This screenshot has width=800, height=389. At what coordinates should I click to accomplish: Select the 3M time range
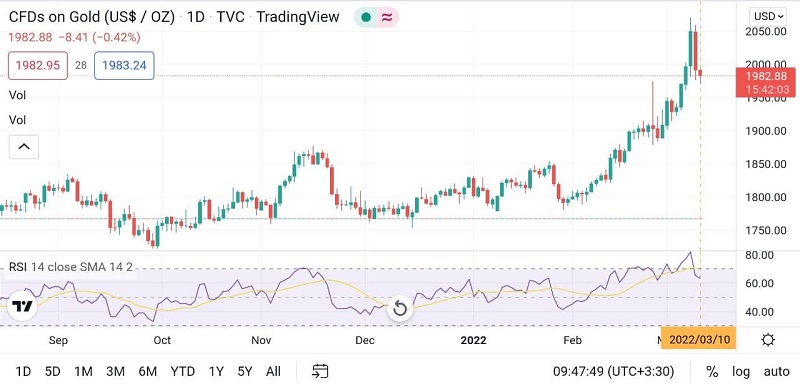pos(115,372)
